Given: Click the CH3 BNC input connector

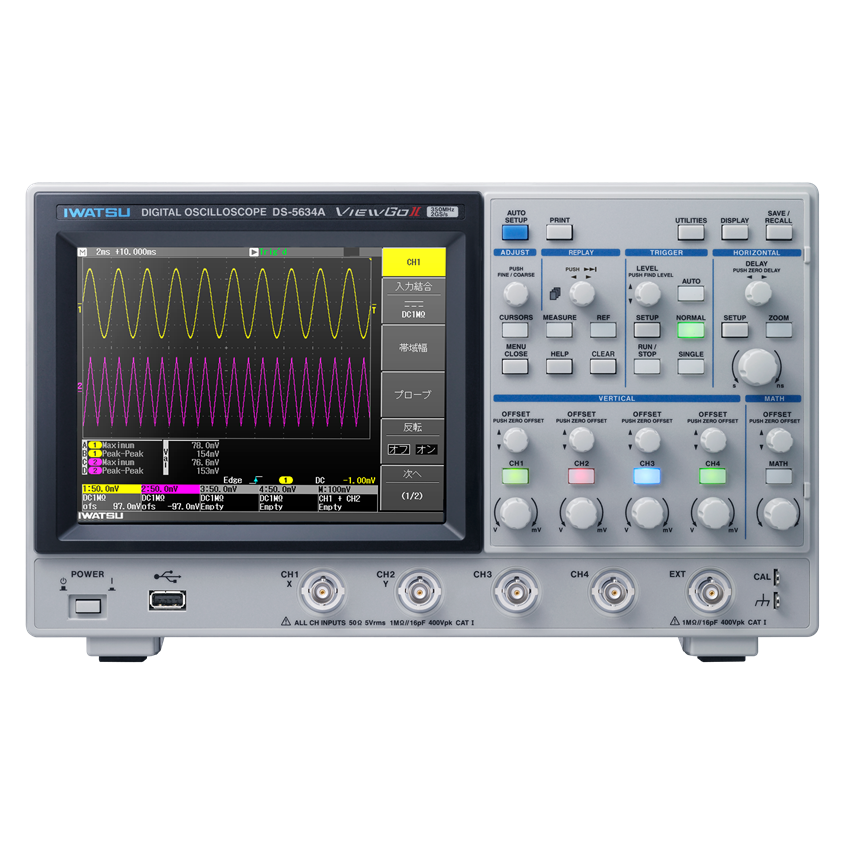Looking at the screenshot, I should tap(516, 592).
